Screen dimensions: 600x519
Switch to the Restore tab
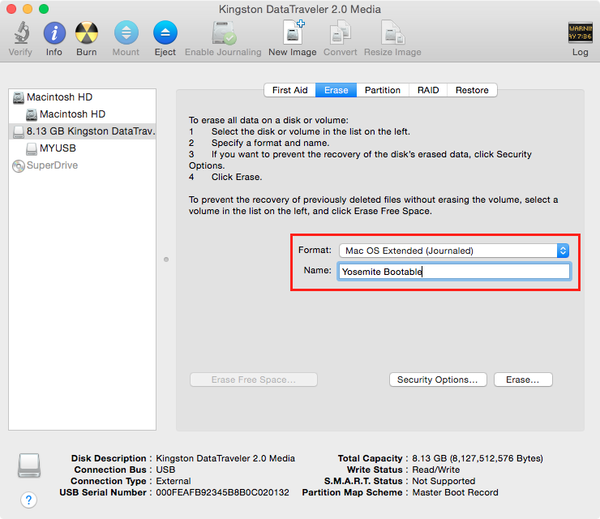point(472,90)
